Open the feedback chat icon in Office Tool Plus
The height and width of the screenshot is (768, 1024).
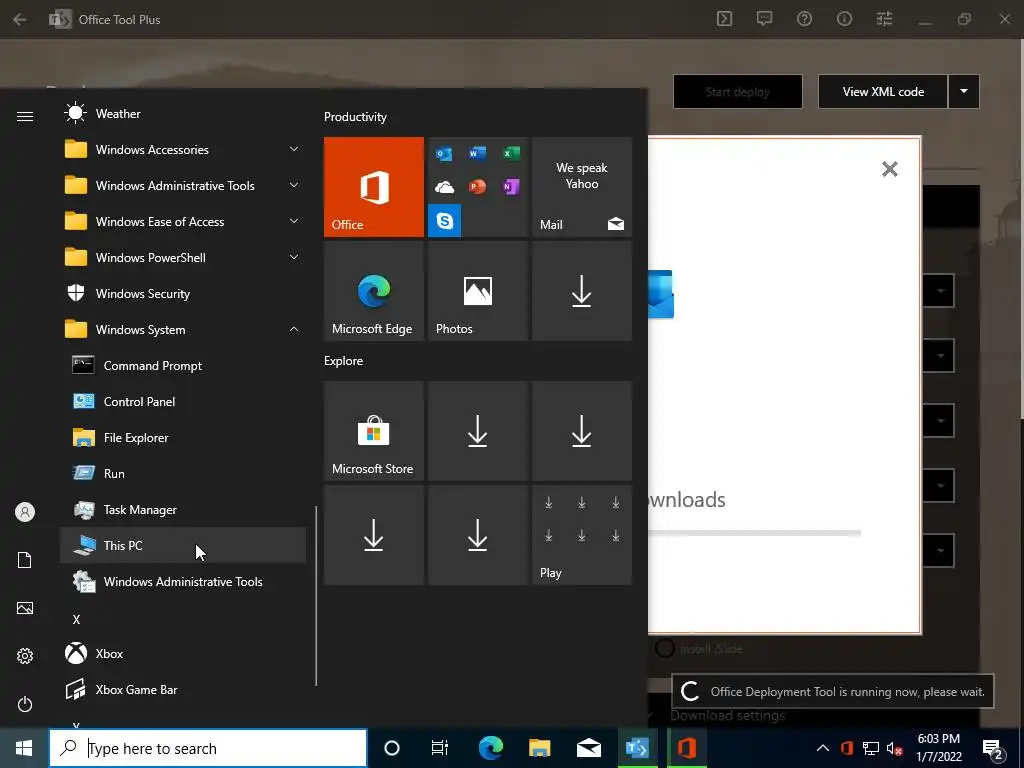point(764,19)
